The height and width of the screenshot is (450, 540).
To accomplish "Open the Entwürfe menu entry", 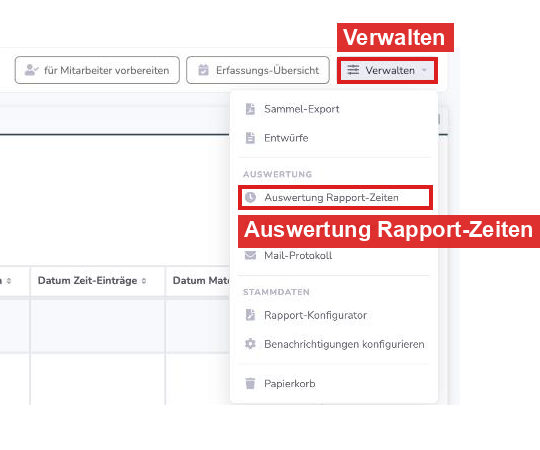I will (x=334, y=138).
